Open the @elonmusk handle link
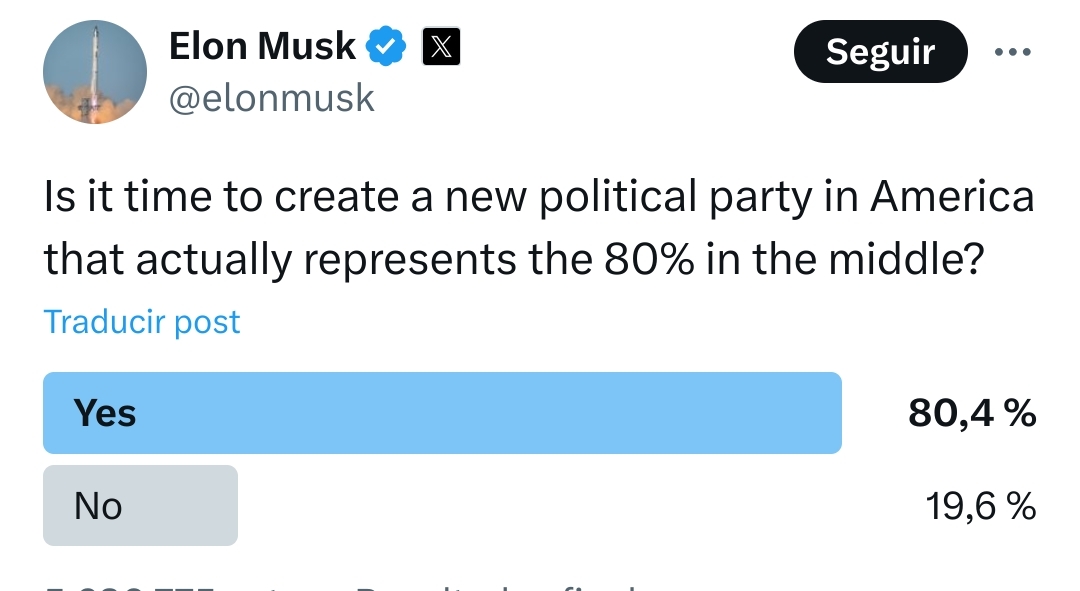 271,98
